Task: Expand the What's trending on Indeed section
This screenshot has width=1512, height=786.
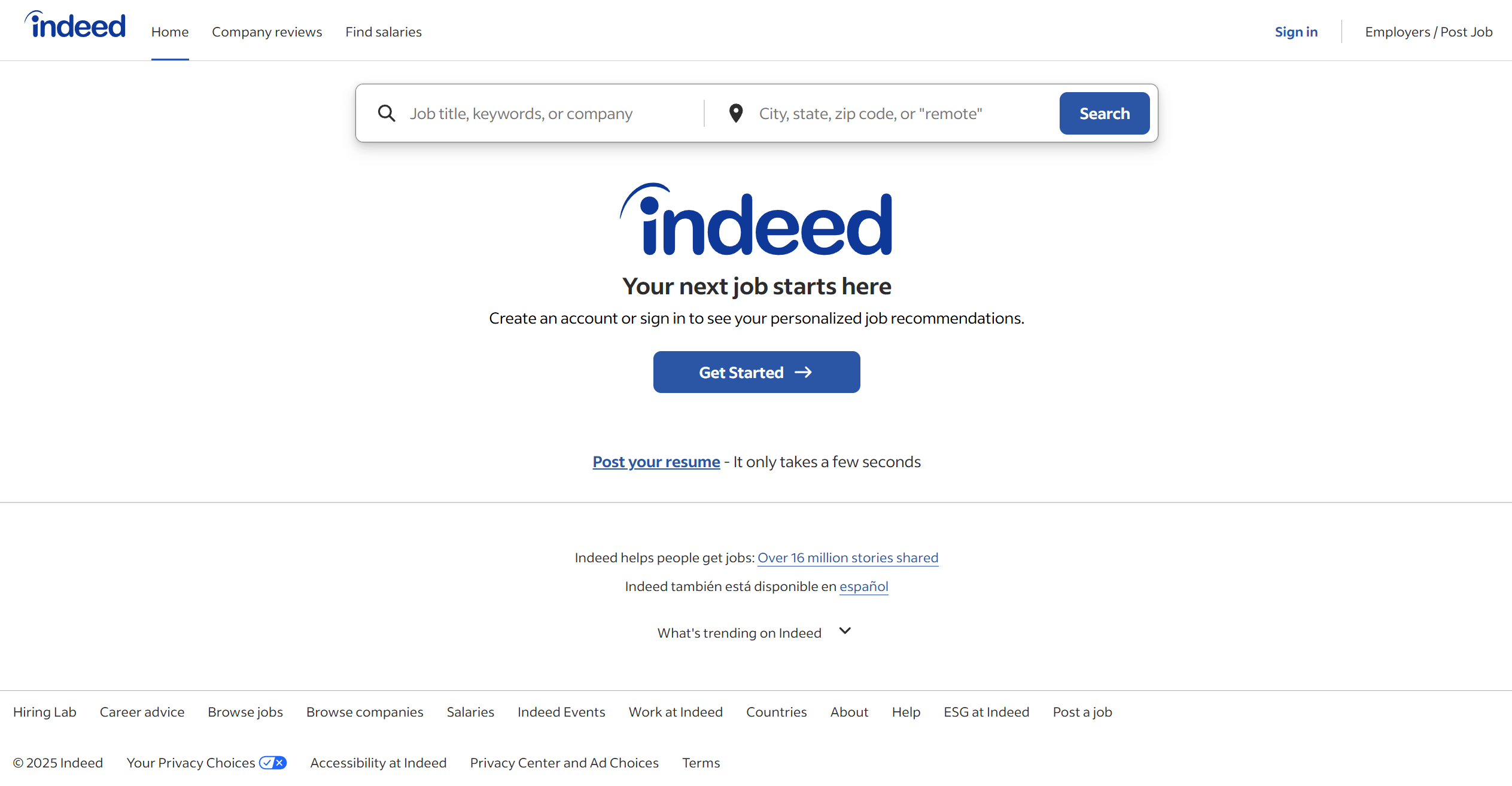Action: point(755,632)
